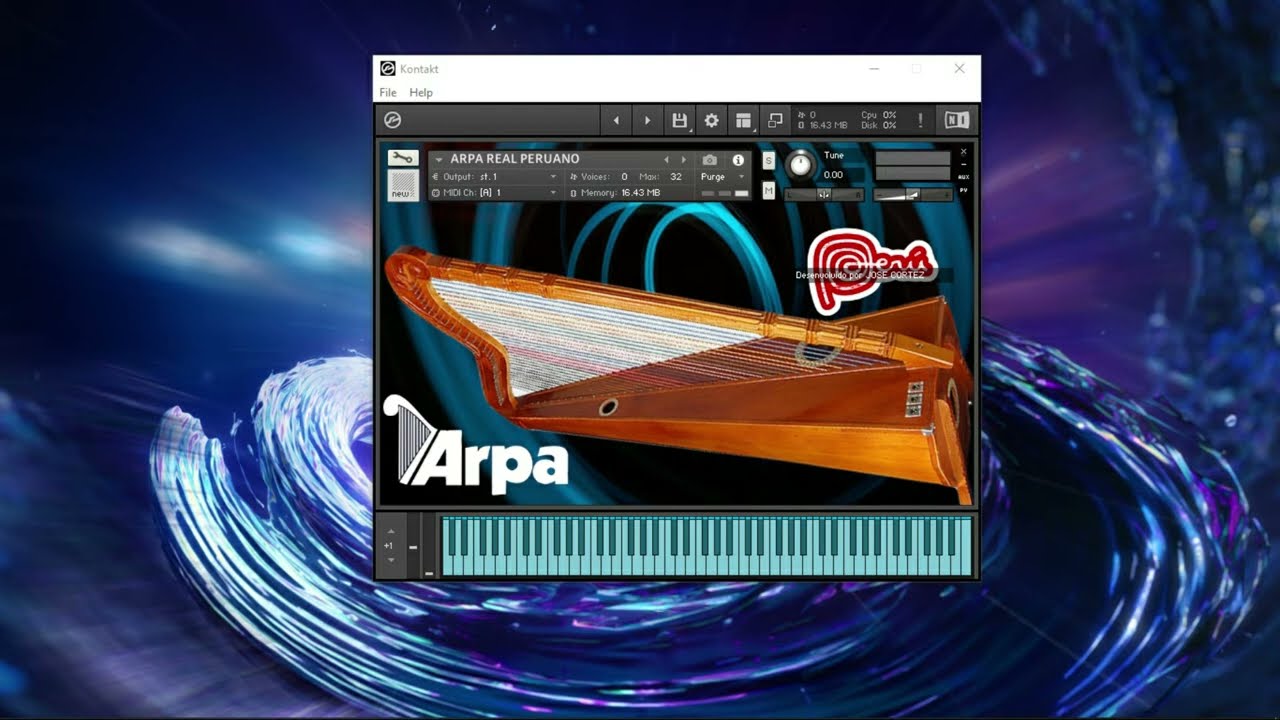Click the pitch bend wheel strip
1280x720 pixels.
413,546
